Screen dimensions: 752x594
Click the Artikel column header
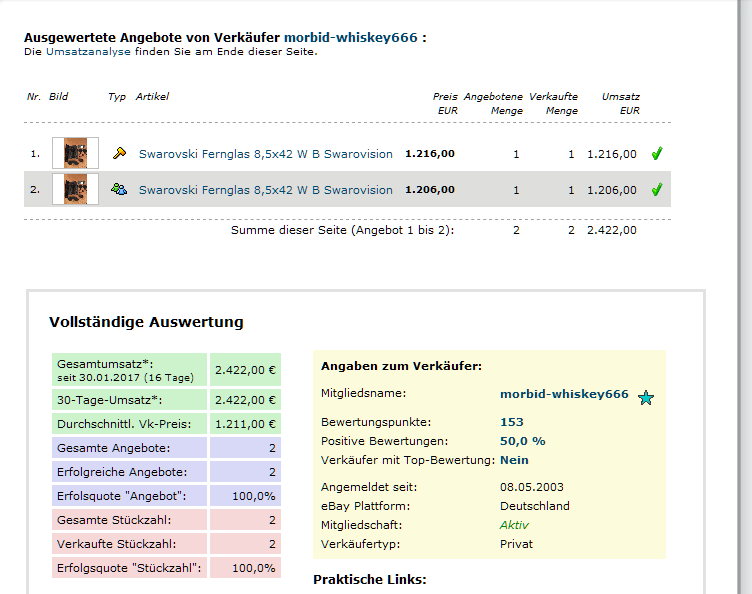click(x=152, y=96)
